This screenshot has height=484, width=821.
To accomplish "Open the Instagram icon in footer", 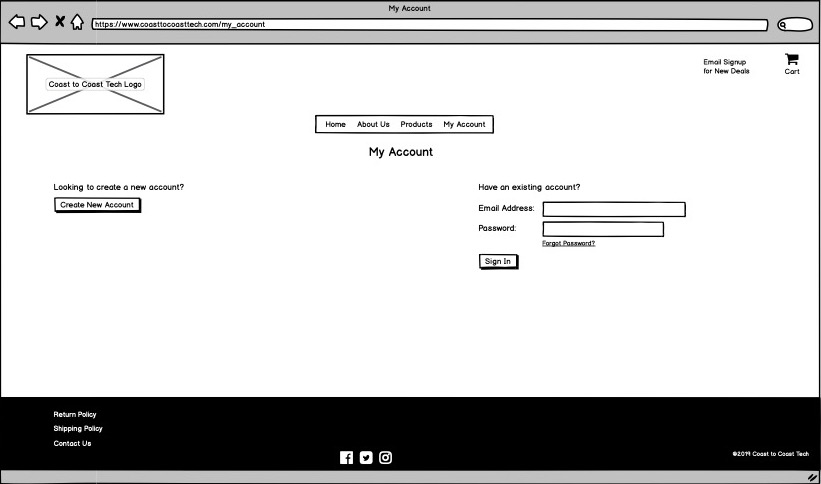I will (x=385, y=458).
